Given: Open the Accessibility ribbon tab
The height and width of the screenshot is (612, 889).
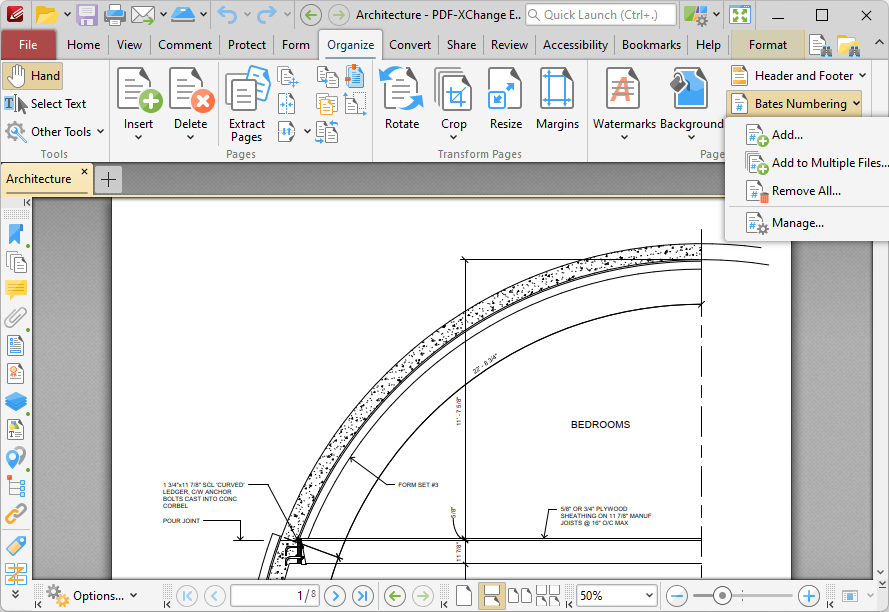Looking at the screenshot, I should (x=575, y=45).
